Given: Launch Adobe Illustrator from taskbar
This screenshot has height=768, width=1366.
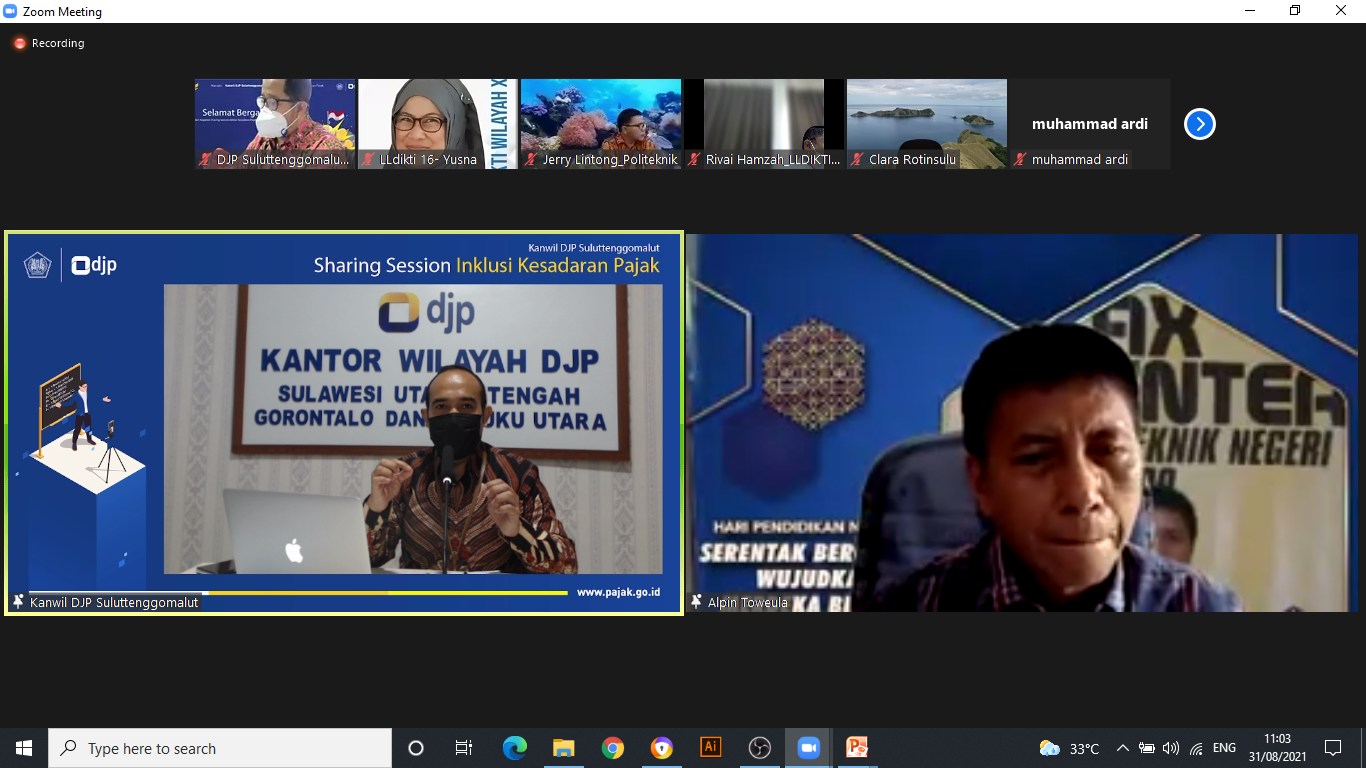Looking at the screenshot, I should tap(711, 748).
